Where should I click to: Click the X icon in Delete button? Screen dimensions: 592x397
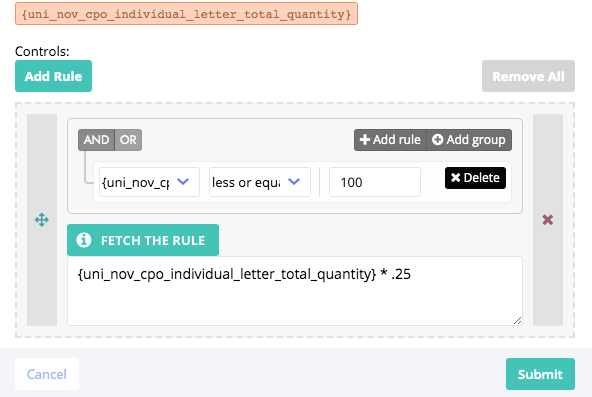pyautogui.click(x=456, y=177)
